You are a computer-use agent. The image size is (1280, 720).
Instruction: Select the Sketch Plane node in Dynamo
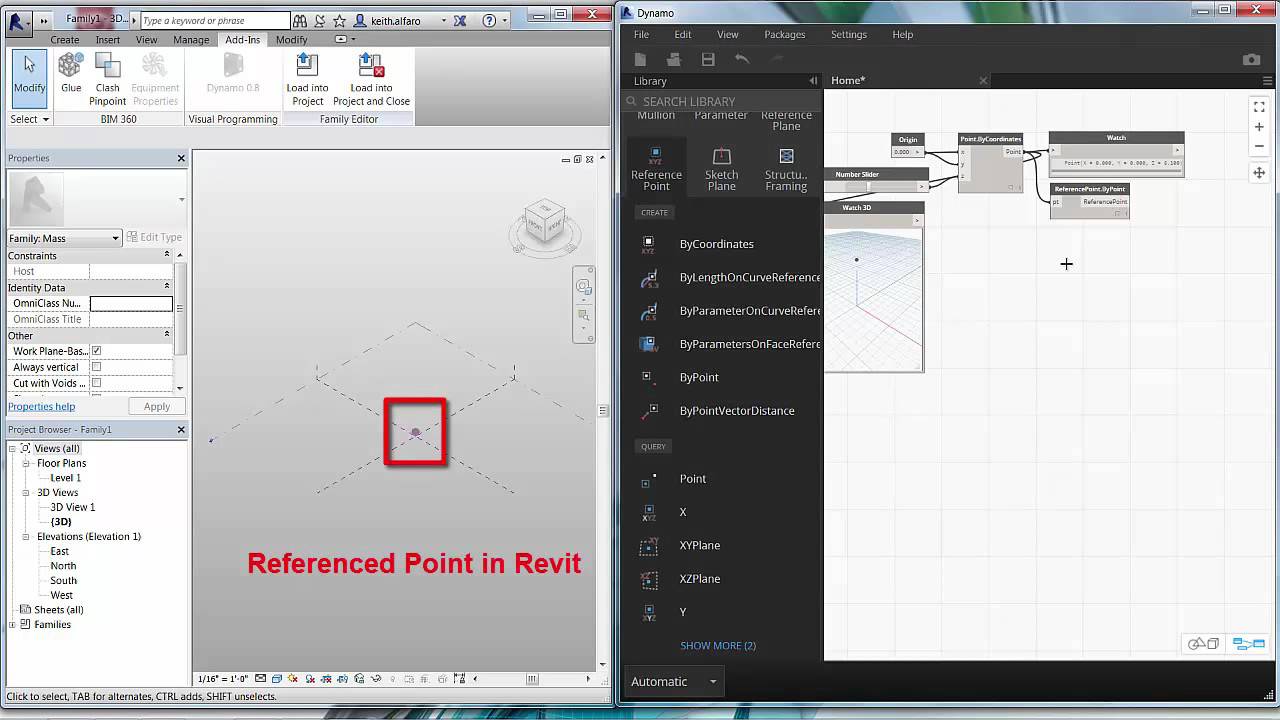tap(721, 166)
